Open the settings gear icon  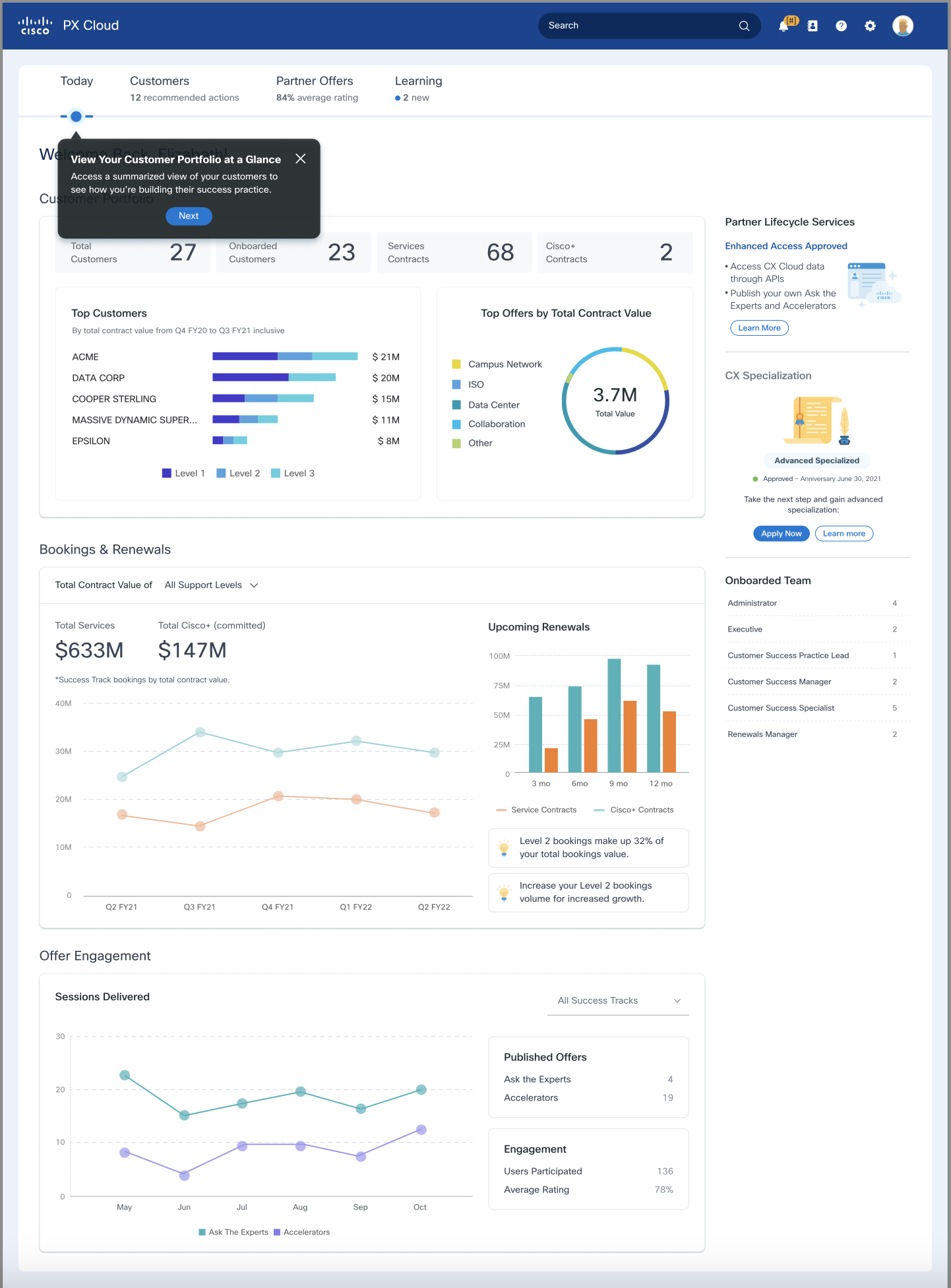[870, 26]
